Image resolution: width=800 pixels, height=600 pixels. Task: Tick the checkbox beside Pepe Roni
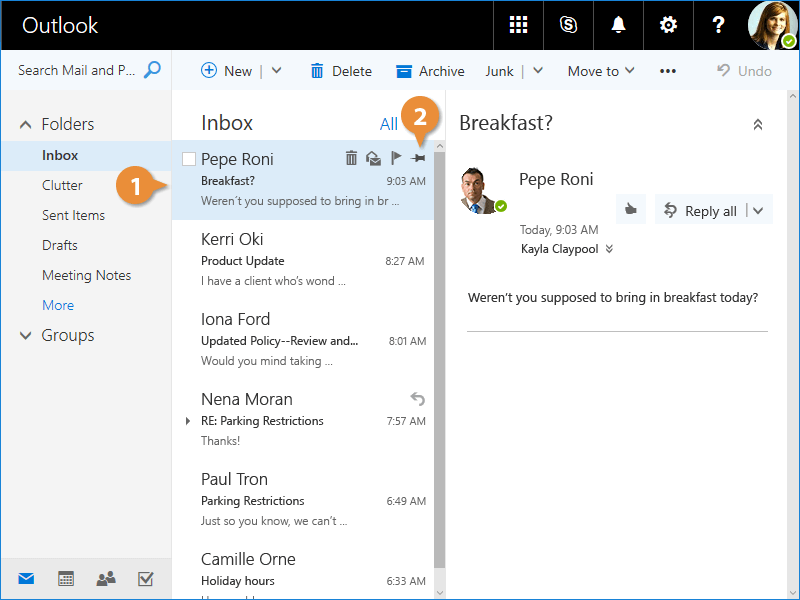pyautogui.click(x=189, y=159)
